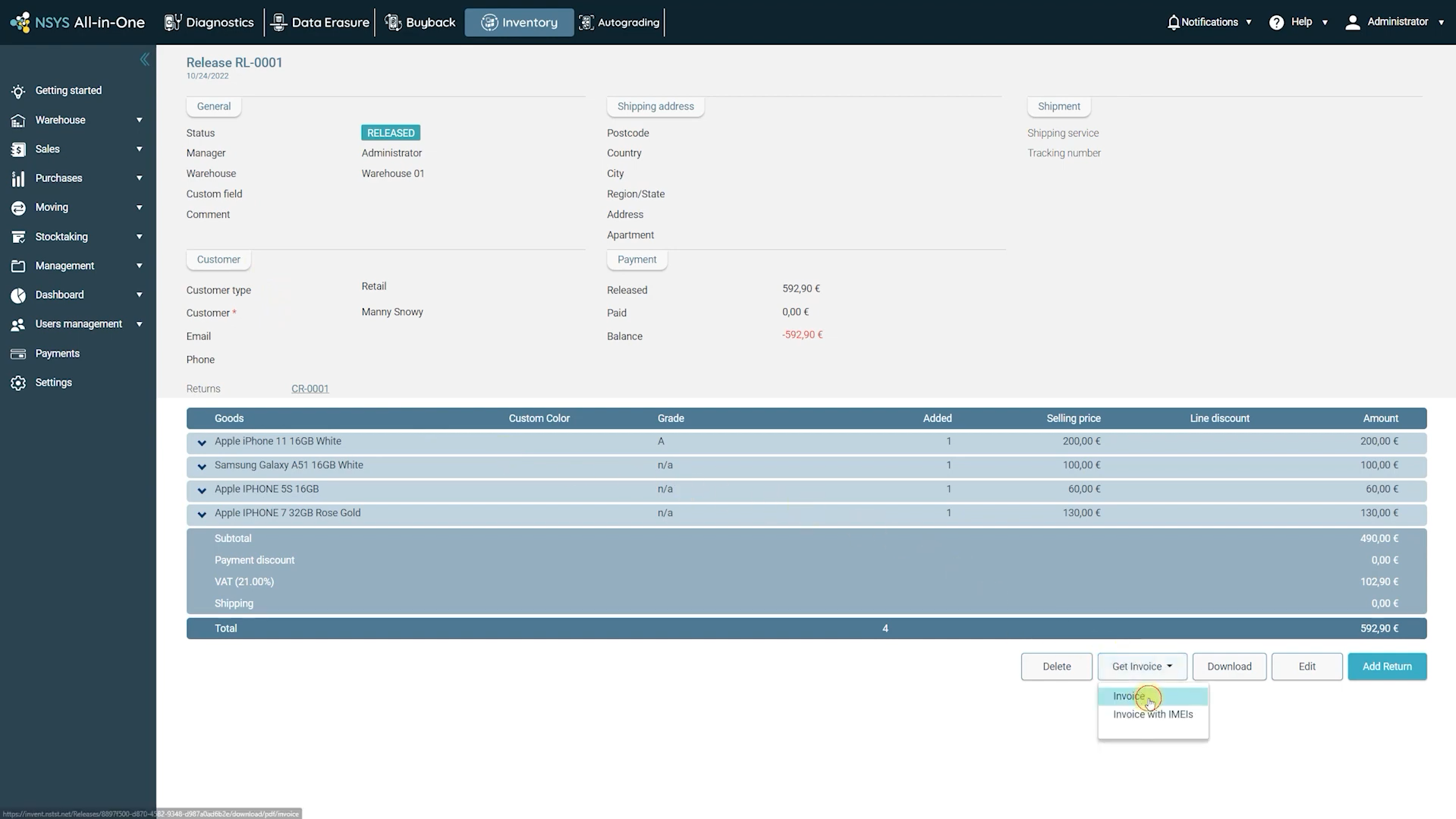Select the Shipment section tab
This screenshot has height=819, width=1456.
[1058, 106]
